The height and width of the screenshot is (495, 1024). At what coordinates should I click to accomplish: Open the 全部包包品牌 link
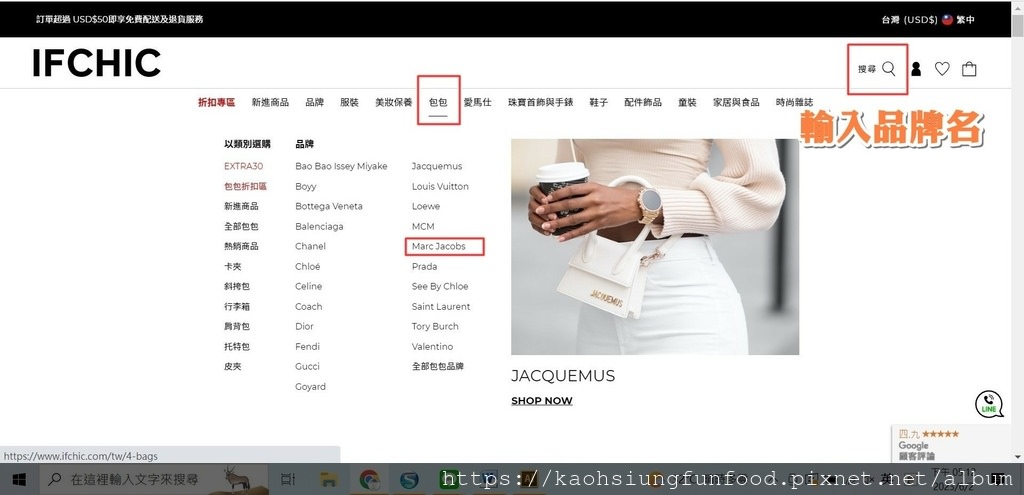point(438,367)
